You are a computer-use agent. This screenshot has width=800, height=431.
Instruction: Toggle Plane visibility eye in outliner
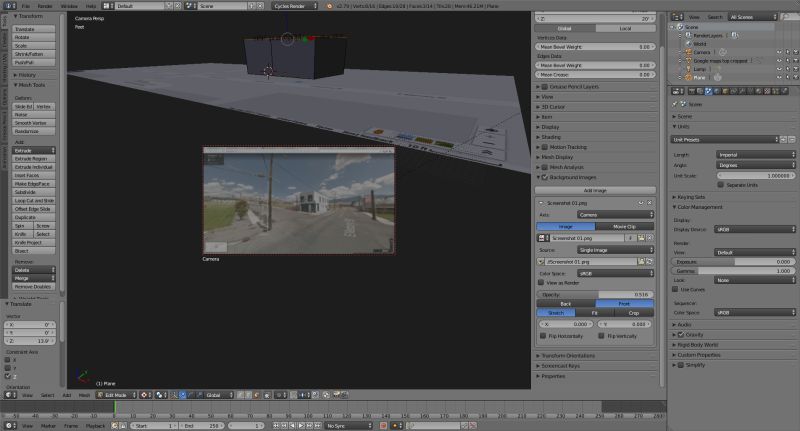779,78
